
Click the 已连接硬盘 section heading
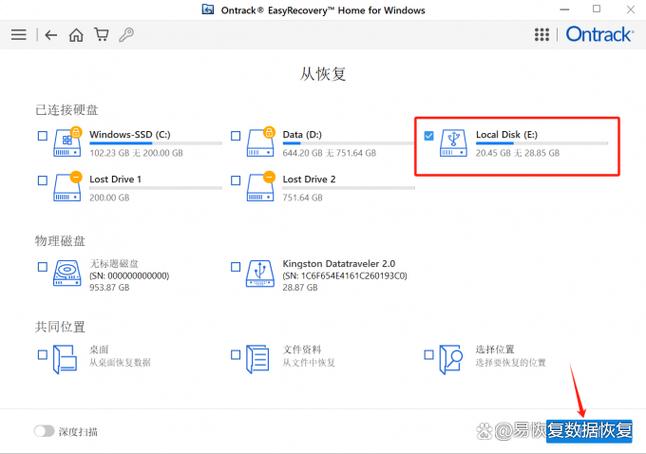[x=66, y=110]
